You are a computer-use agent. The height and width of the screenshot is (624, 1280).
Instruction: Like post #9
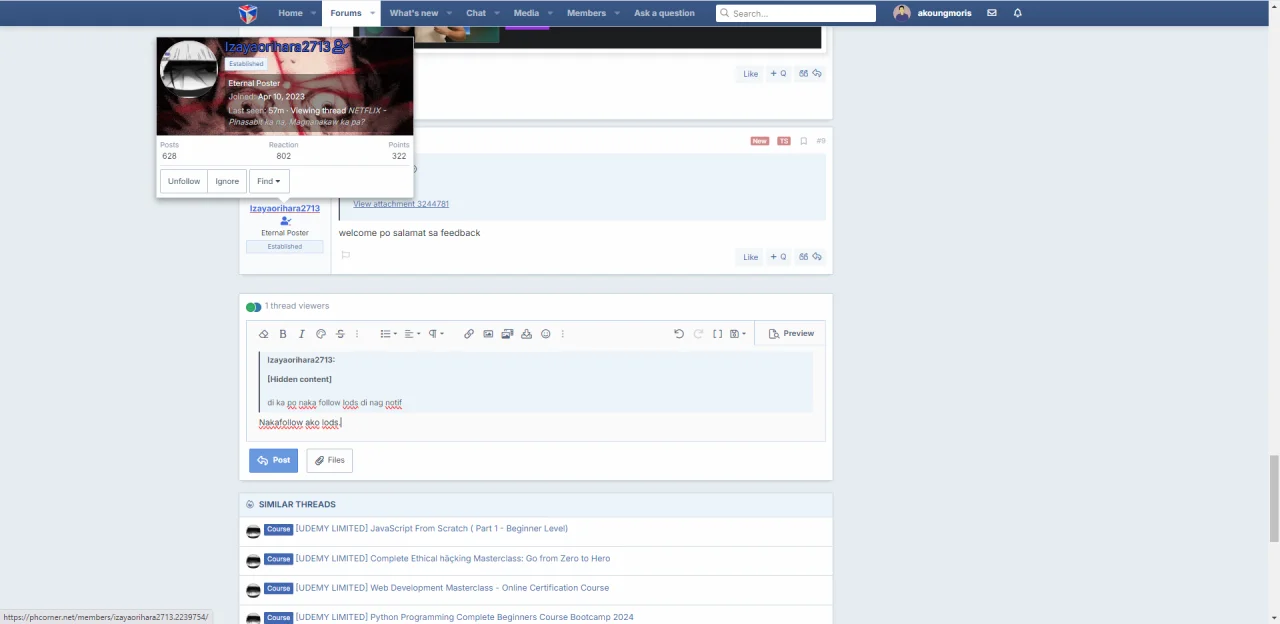[x=750, y=257]
